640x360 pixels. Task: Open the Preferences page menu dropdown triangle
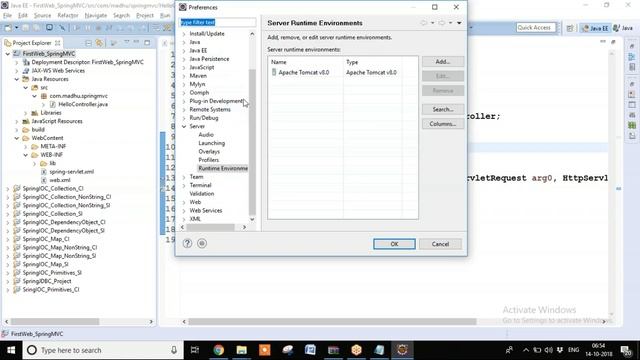(x=459, y=23)
